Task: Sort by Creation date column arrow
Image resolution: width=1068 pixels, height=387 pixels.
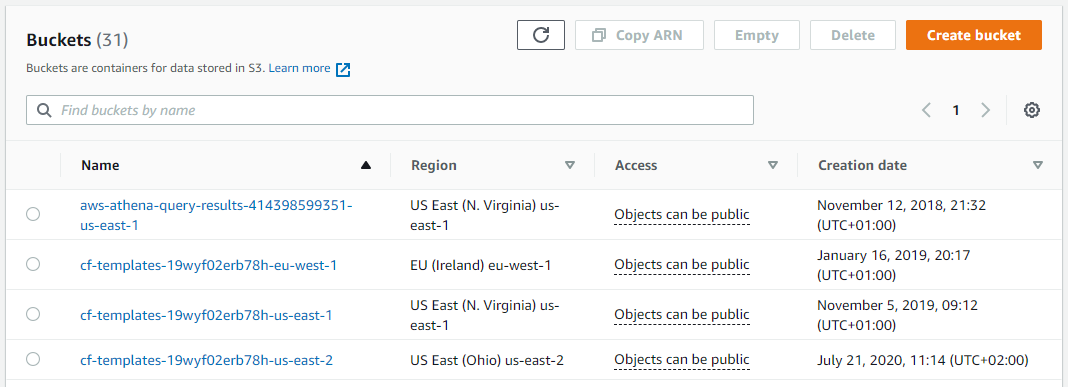Action: pyautogui.click(x=1037, y=165)
